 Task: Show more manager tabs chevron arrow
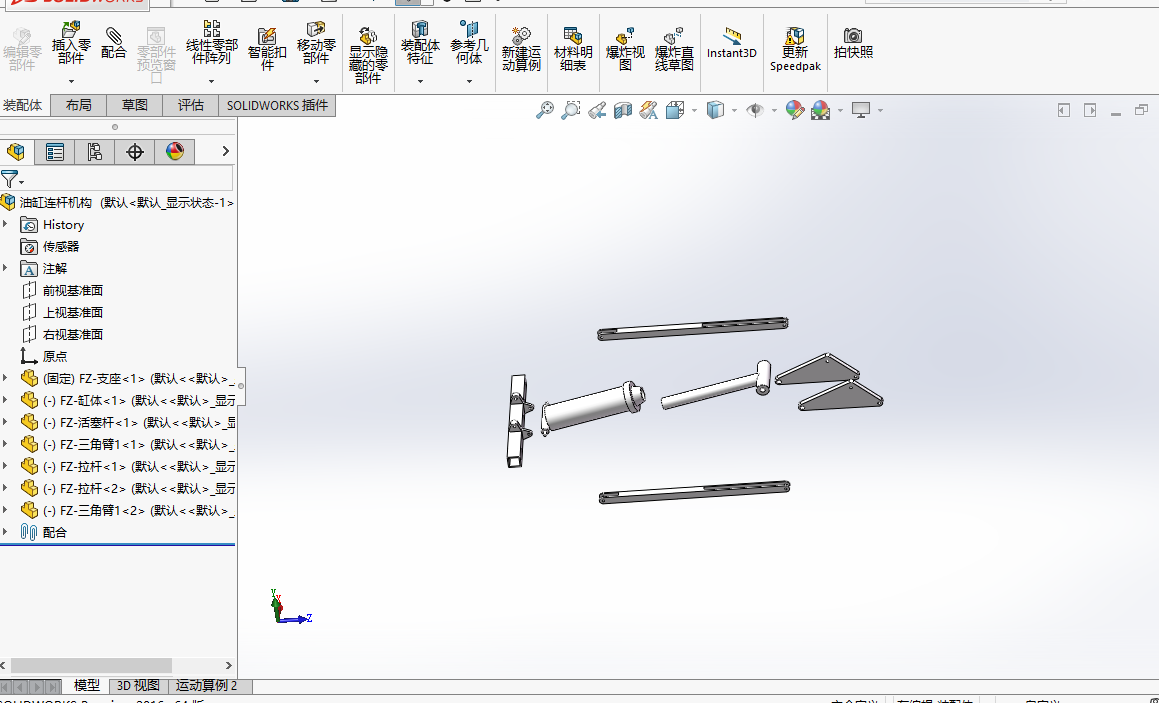225,152
